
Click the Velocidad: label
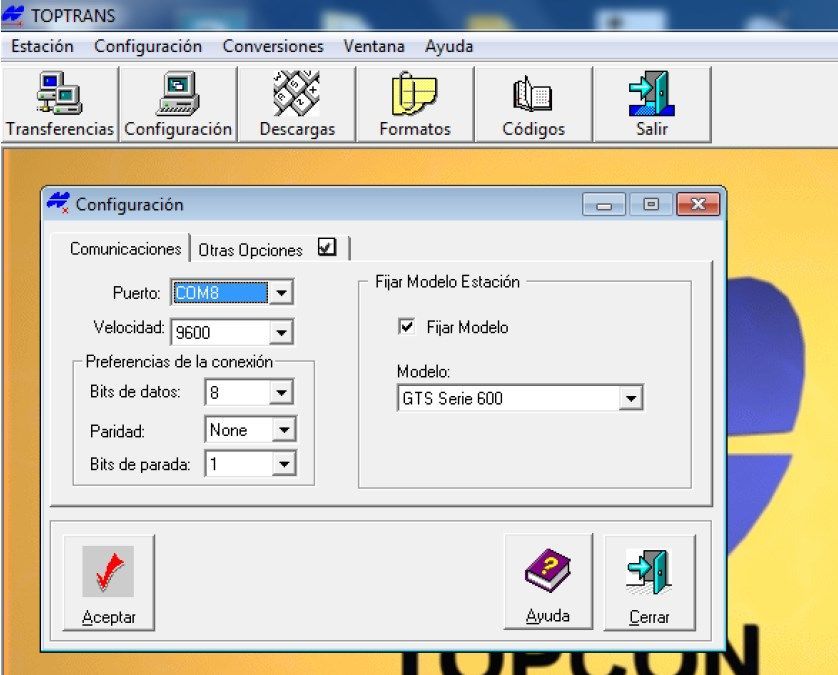(x=129, y=327)
